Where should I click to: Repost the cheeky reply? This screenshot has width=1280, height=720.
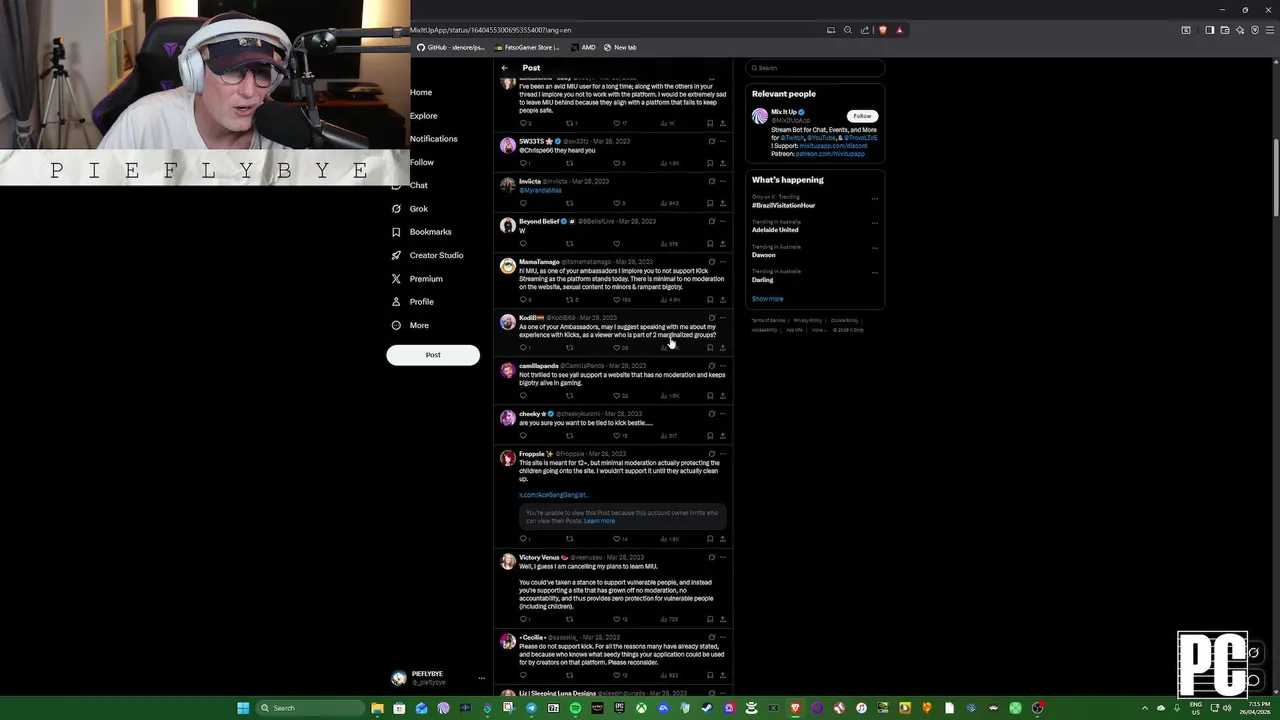[x=570, y=435]
